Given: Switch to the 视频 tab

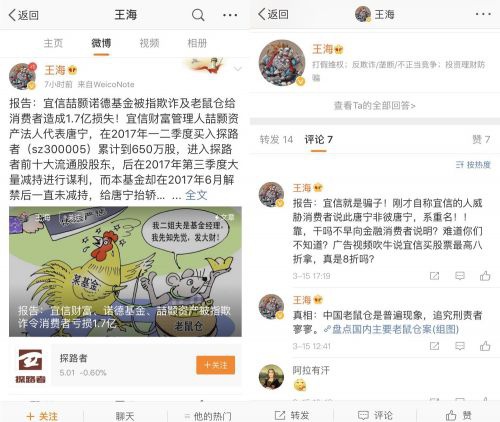Looking at the screenshot, I should [x=149, y=43].
